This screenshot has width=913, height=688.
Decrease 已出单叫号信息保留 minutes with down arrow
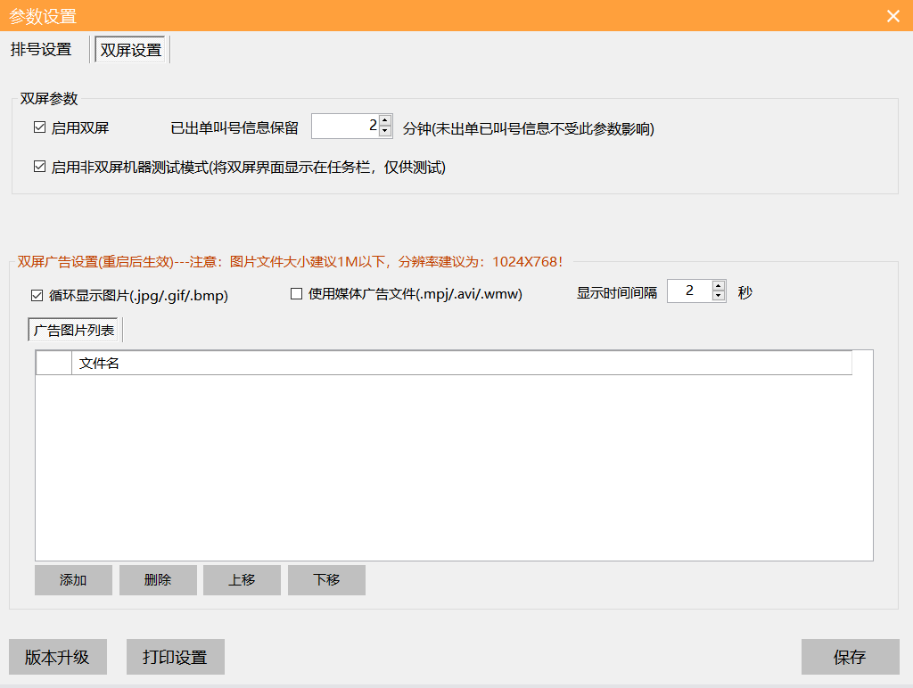(x=386, y=131)
